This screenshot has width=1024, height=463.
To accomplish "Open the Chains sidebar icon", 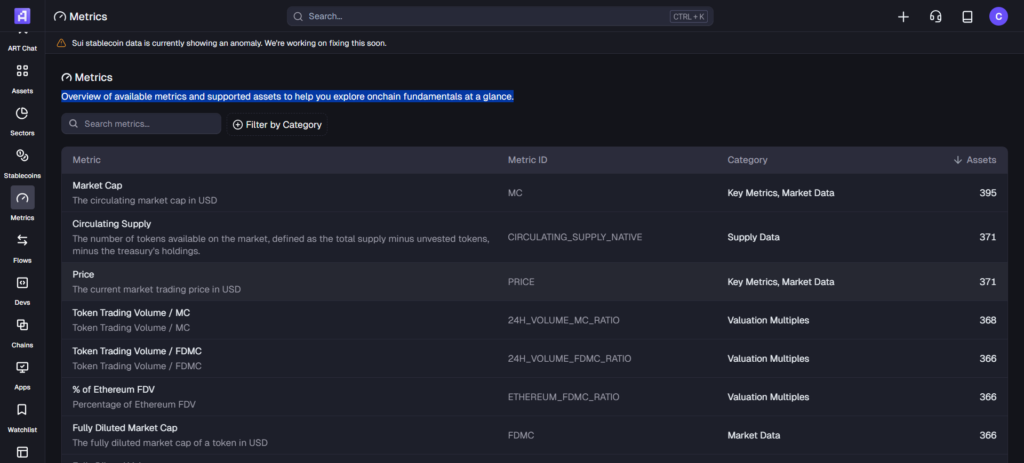I will (22, 325).
